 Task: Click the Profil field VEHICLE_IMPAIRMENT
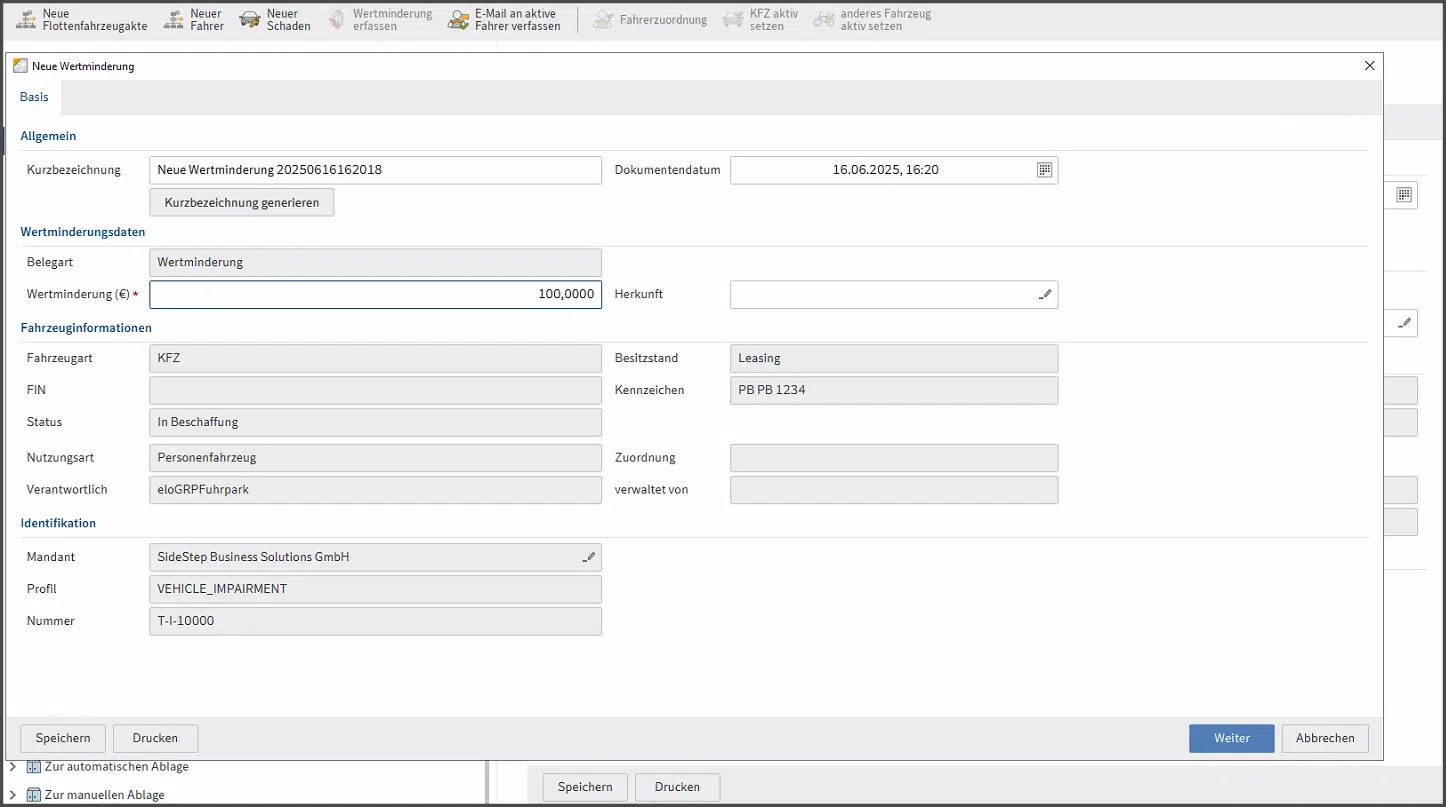375,589
